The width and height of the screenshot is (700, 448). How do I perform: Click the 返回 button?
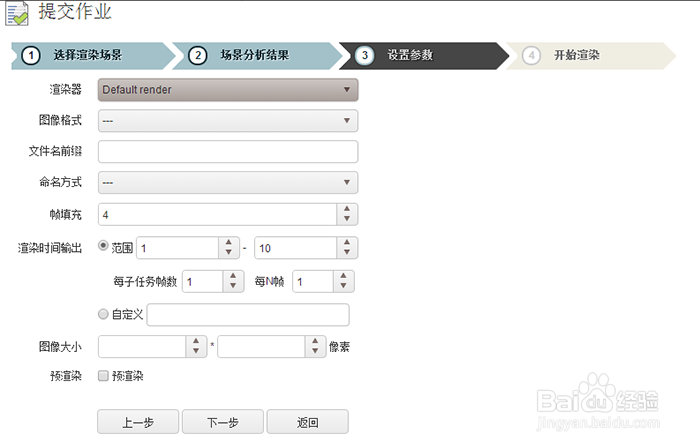point(307,422)
